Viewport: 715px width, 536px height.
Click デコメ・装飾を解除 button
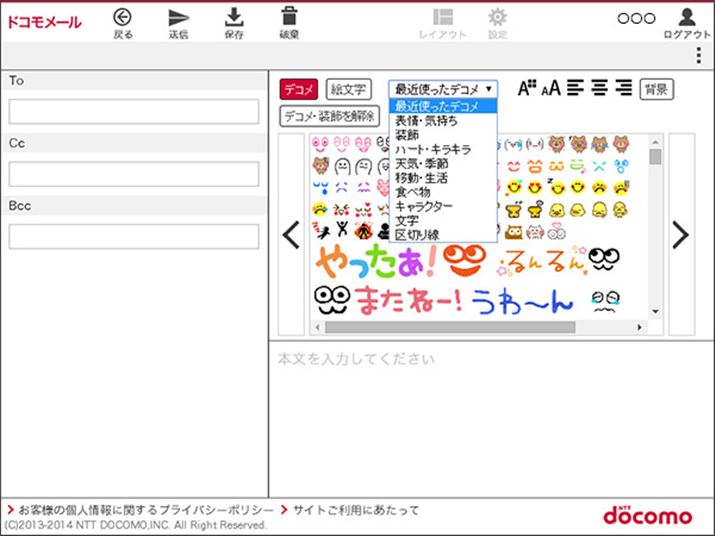[x=329, y=116]
